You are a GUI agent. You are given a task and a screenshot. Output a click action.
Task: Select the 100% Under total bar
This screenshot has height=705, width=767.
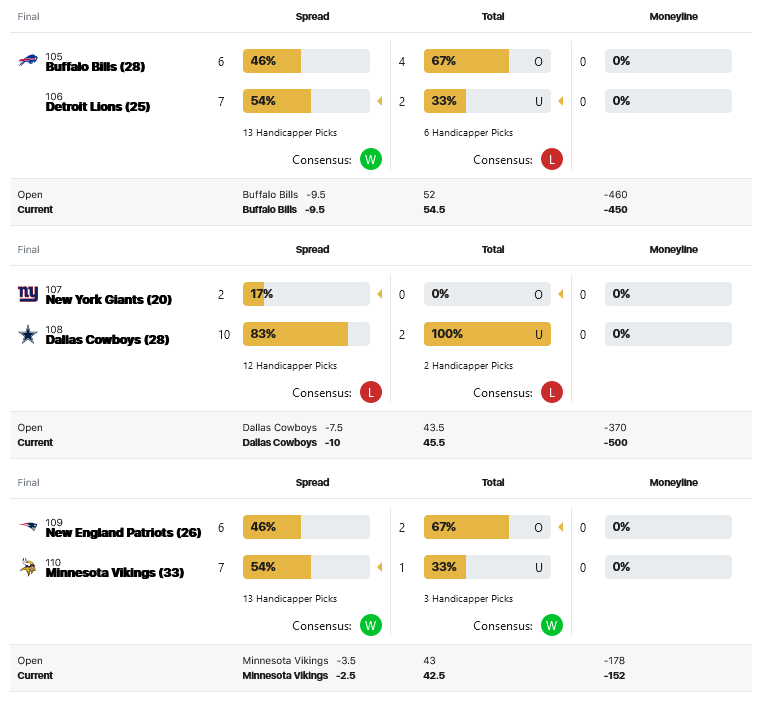(487, 334)
